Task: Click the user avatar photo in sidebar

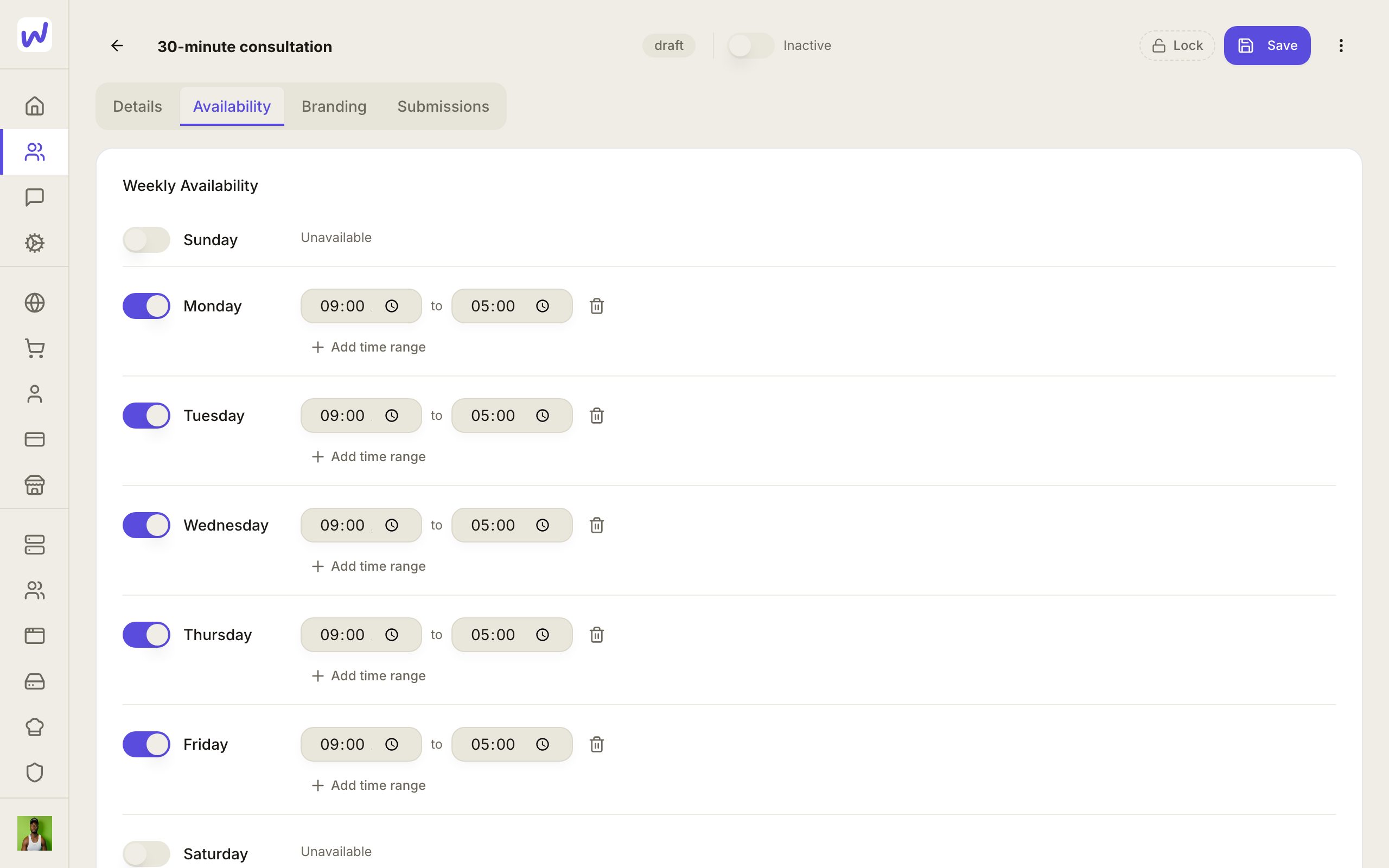Action: [x=34, y=833]
